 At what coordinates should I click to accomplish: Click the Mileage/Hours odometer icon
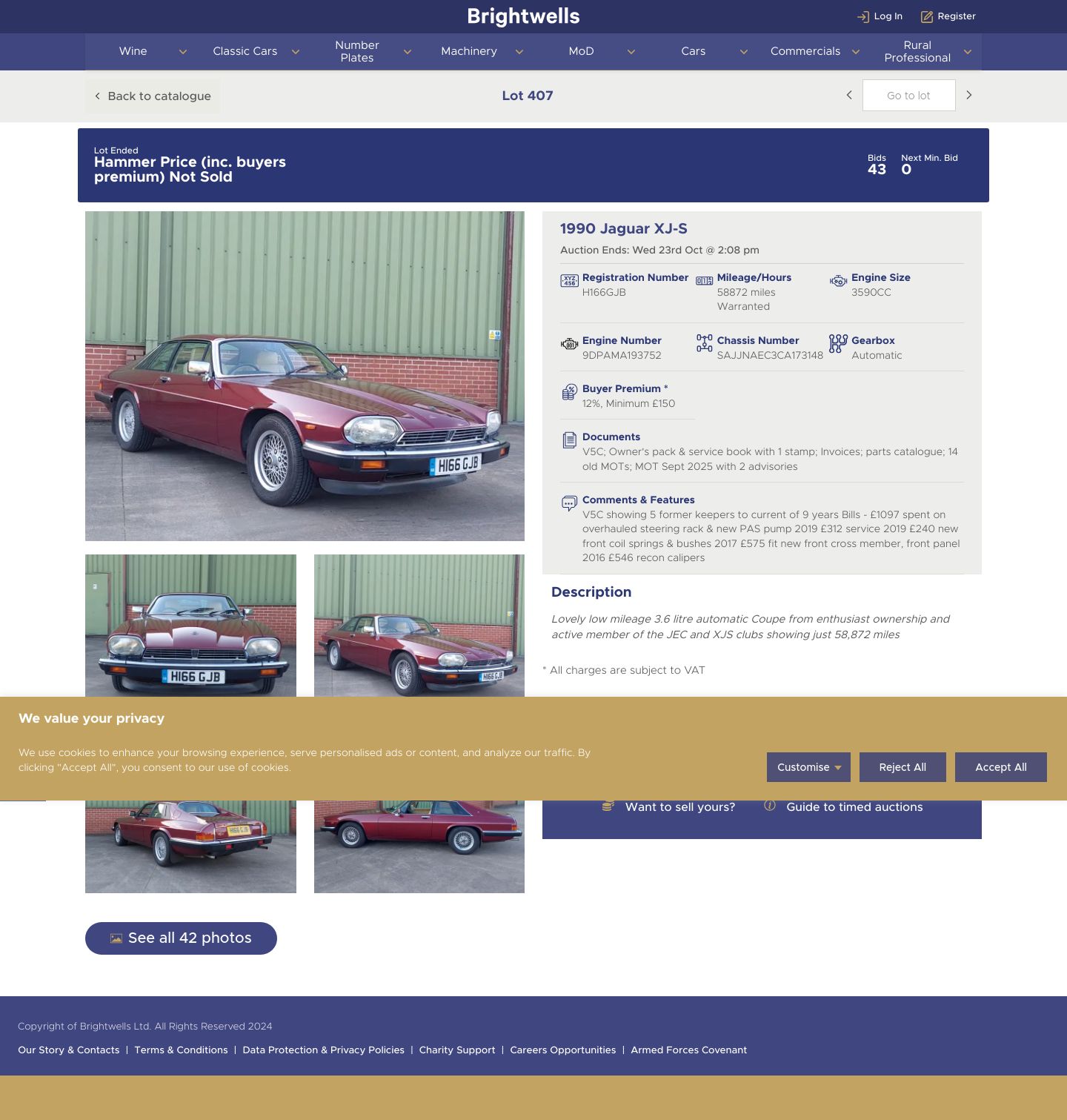pyautogui.click(x=704, y=281)
